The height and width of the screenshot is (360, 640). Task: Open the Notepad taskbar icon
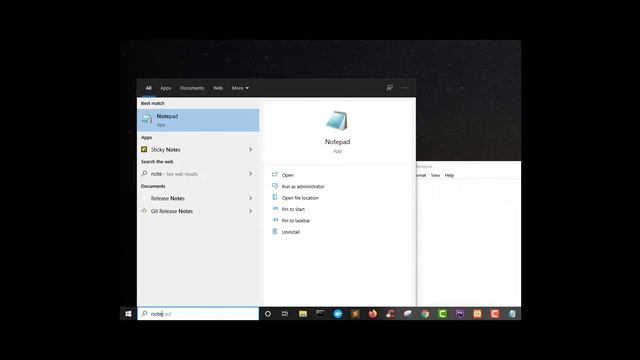click(x=512, y=314)
